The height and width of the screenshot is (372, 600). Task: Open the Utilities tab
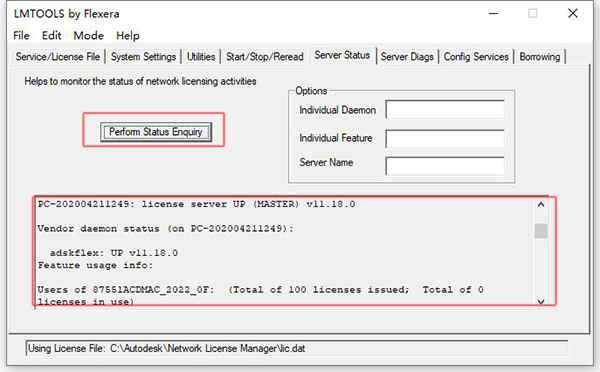(x=201, y=57)
